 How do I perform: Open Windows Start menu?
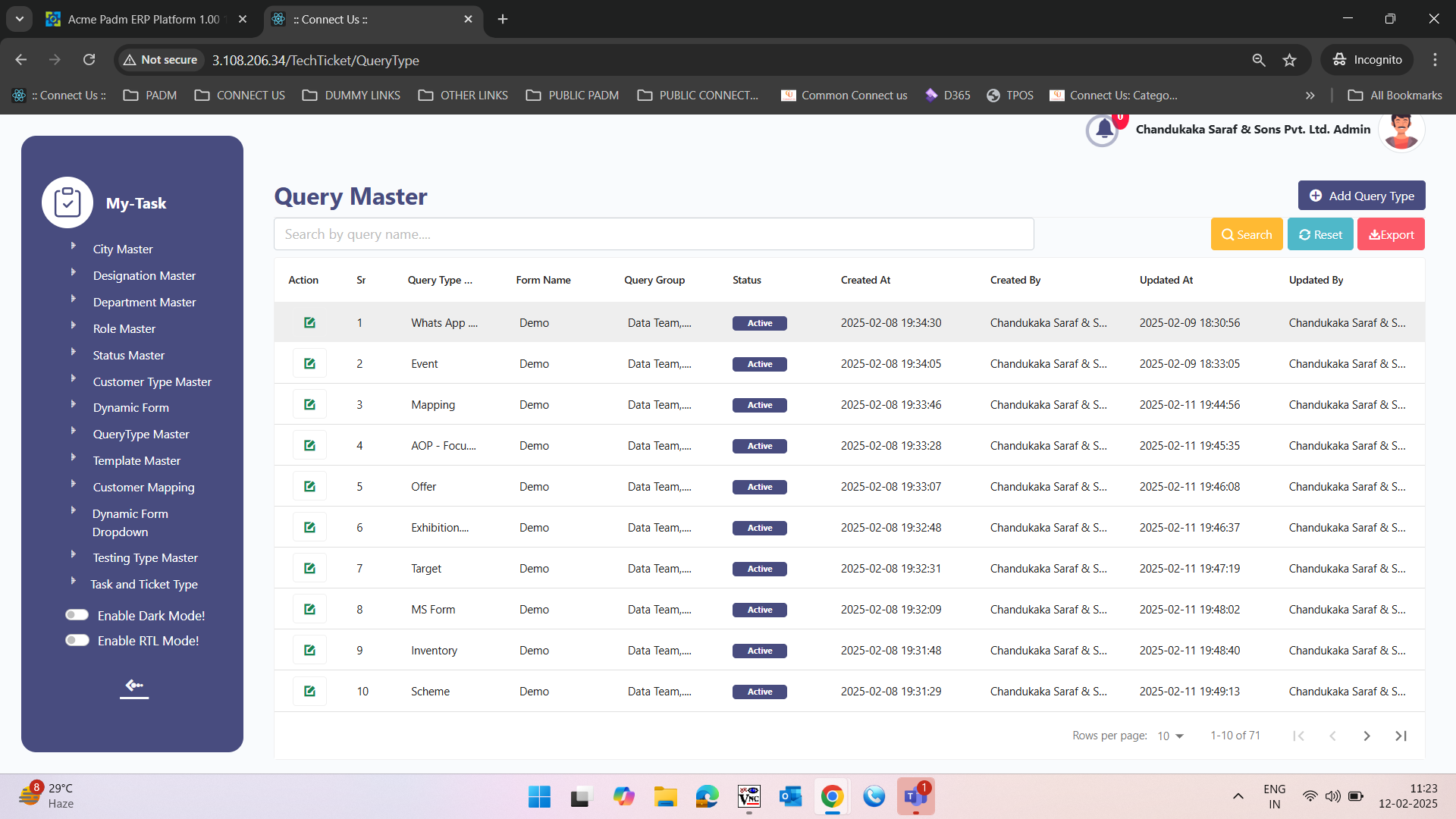click(x=539, y=796)
